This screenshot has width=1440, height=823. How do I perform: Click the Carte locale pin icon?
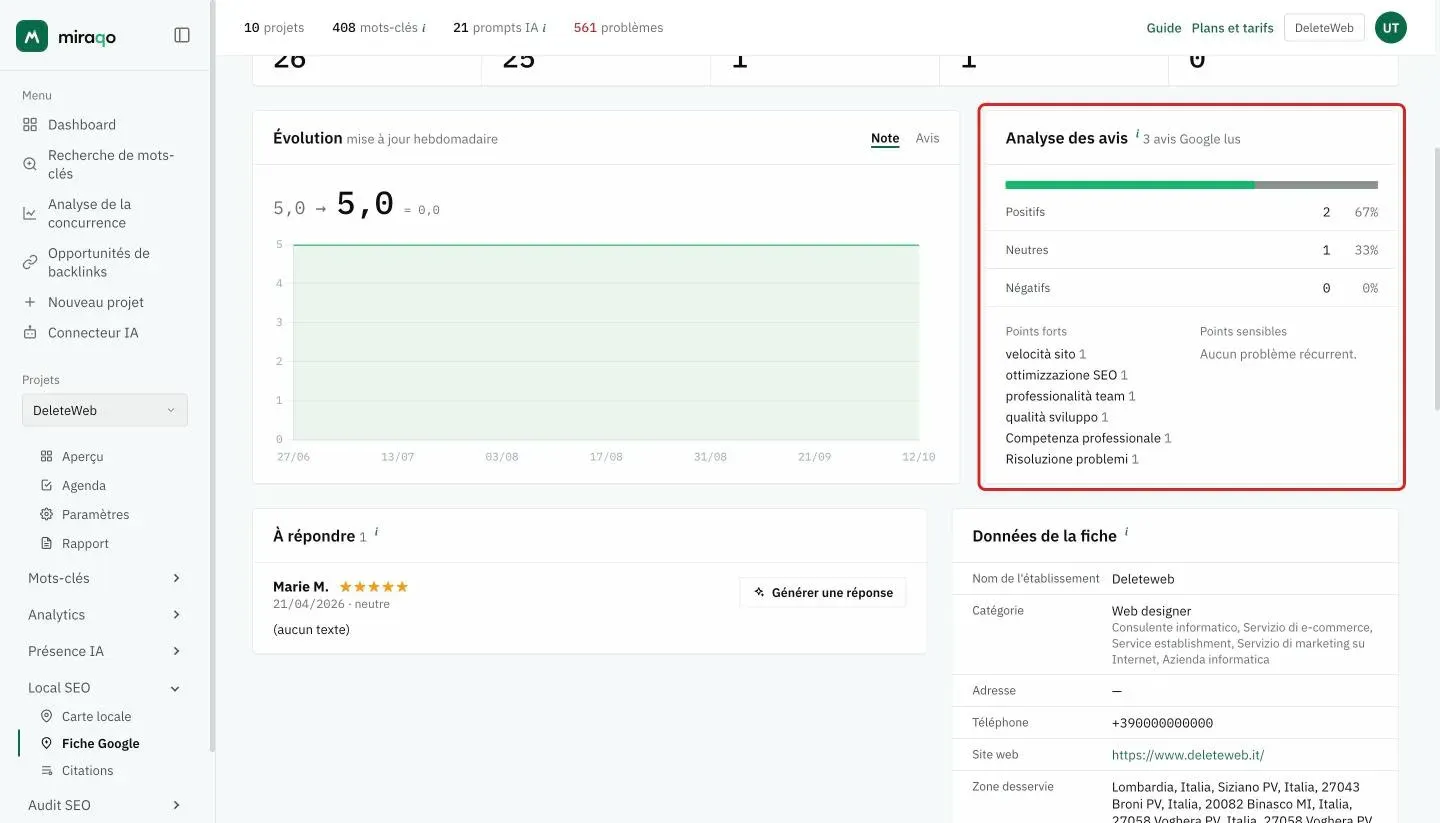[x=46, y=716]
